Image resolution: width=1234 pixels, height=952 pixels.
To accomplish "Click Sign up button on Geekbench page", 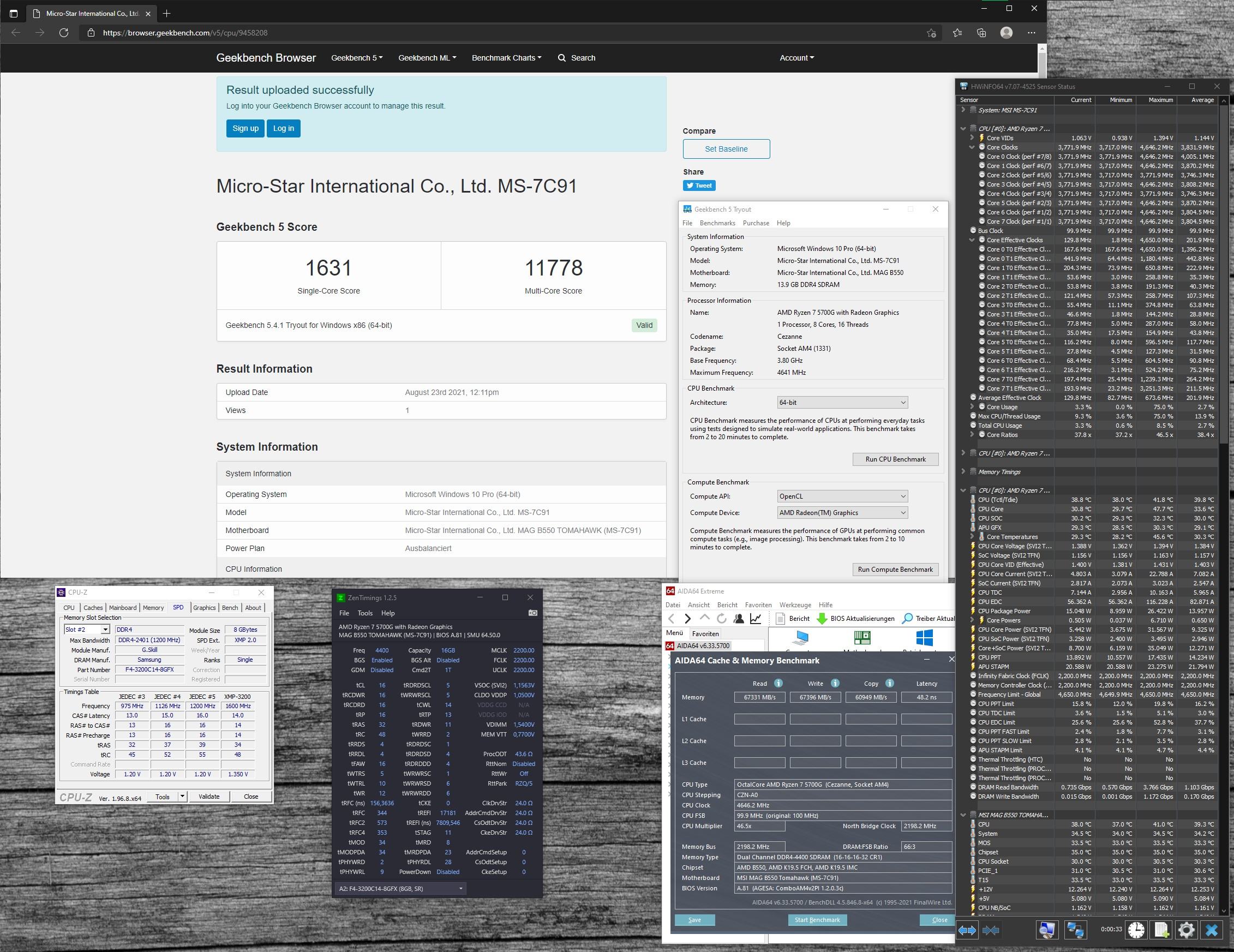I will 245,128.
